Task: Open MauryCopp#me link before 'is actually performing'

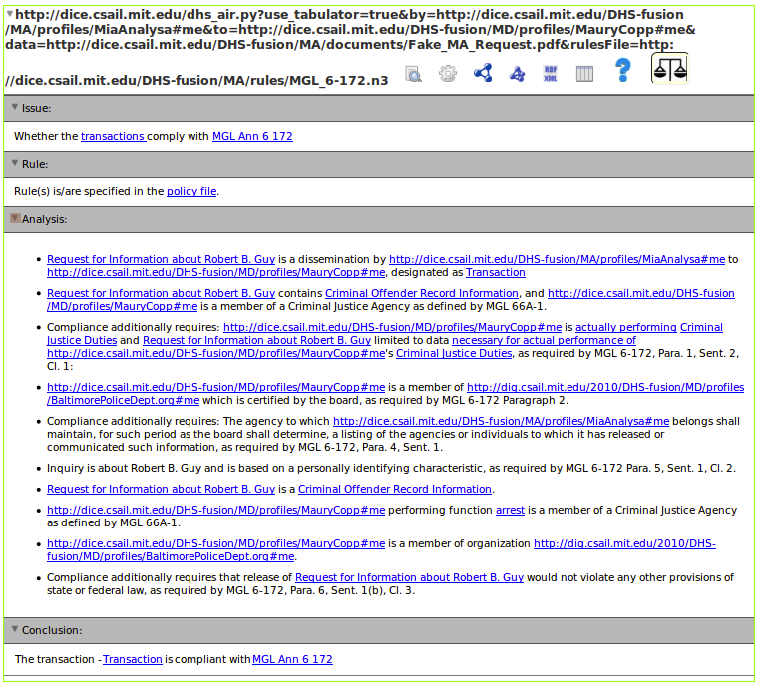Action: (393, 328)
